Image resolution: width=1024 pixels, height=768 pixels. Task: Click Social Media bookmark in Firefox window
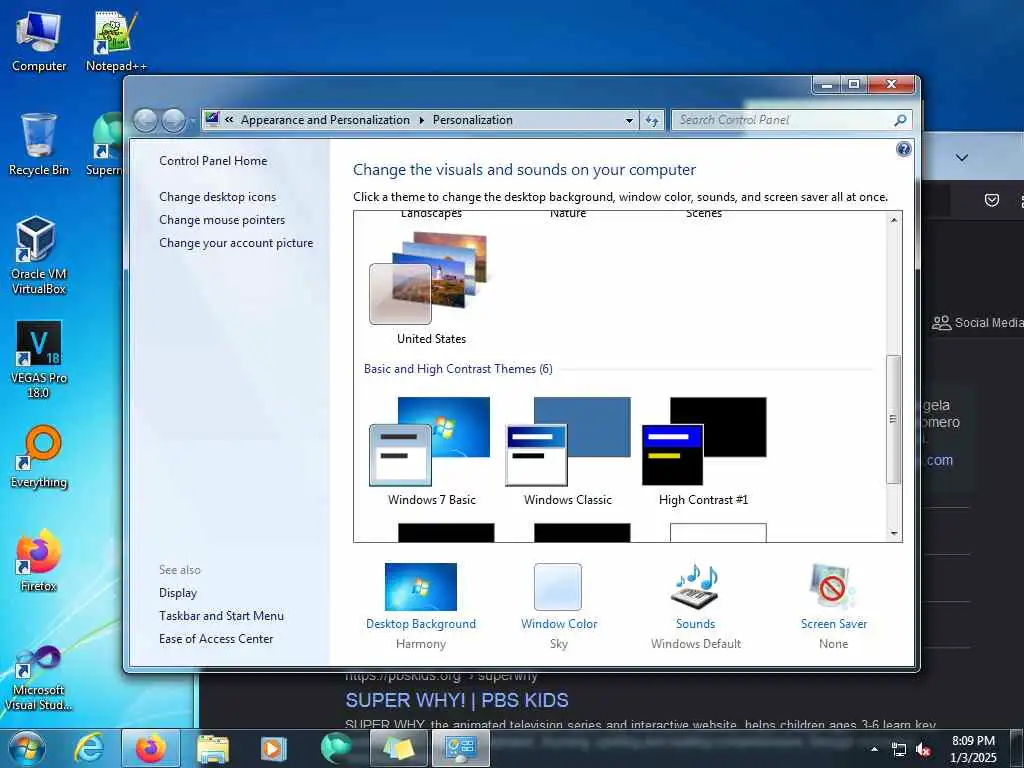pyautogui.click(x=978, y=323)
